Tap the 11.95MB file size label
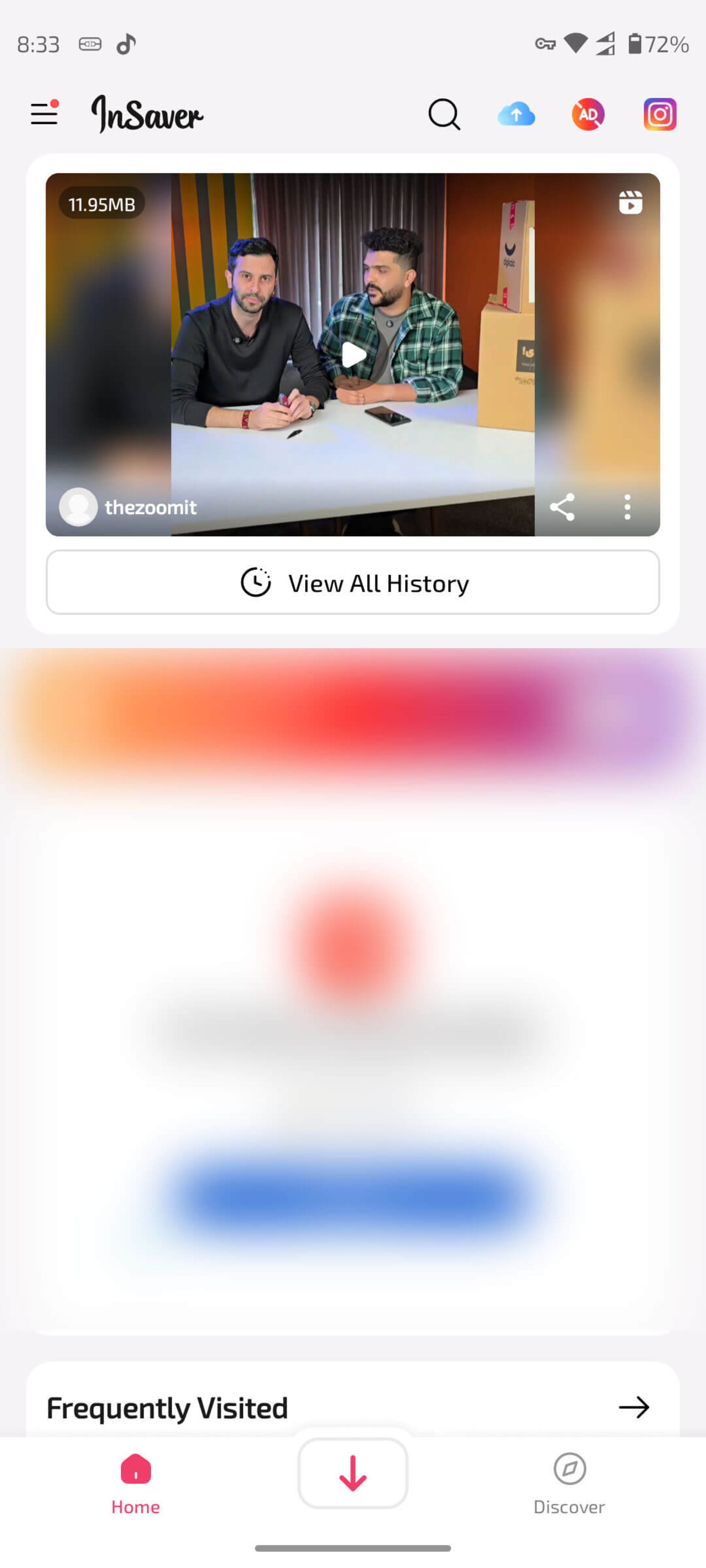 [102, 204]
